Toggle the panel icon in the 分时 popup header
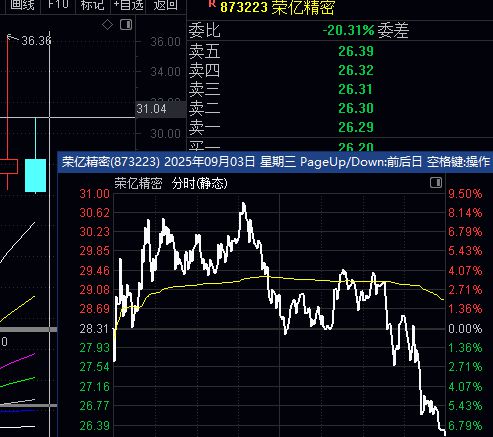493x437 pixels. [x=436, y=182]
